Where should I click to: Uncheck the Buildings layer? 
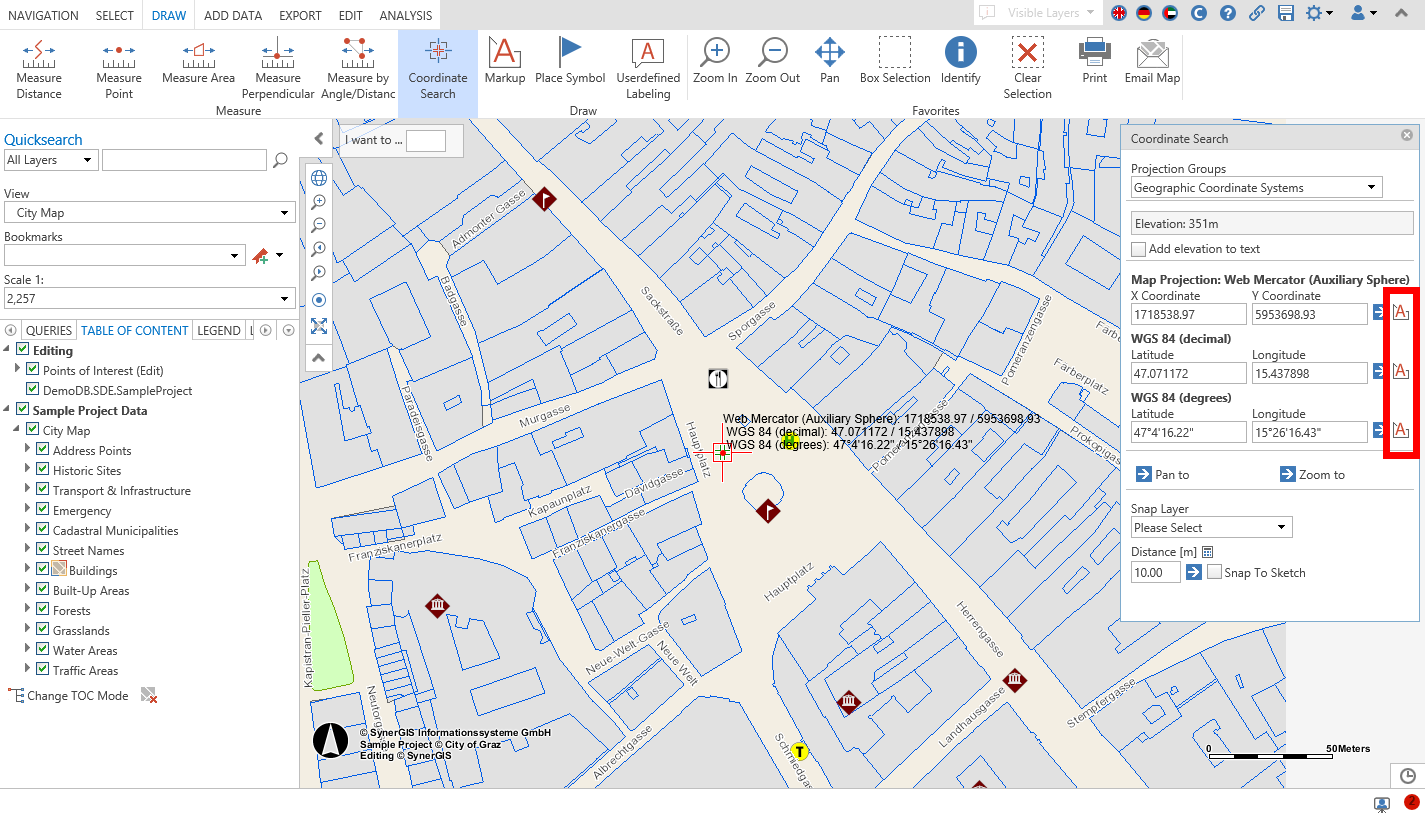click(x=41, y=570)
